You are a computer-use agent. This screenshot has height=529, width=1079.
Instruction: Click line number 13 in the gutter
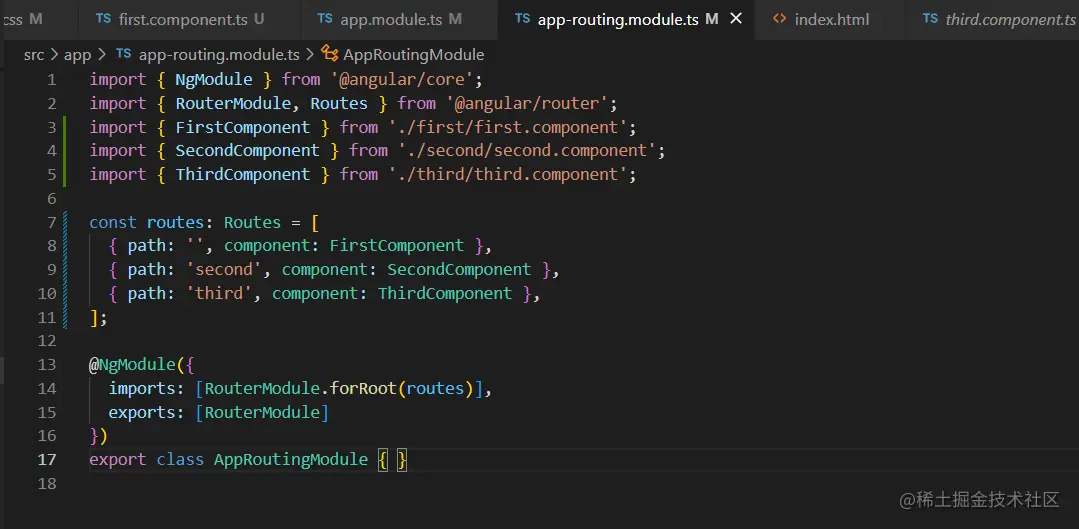47,365
